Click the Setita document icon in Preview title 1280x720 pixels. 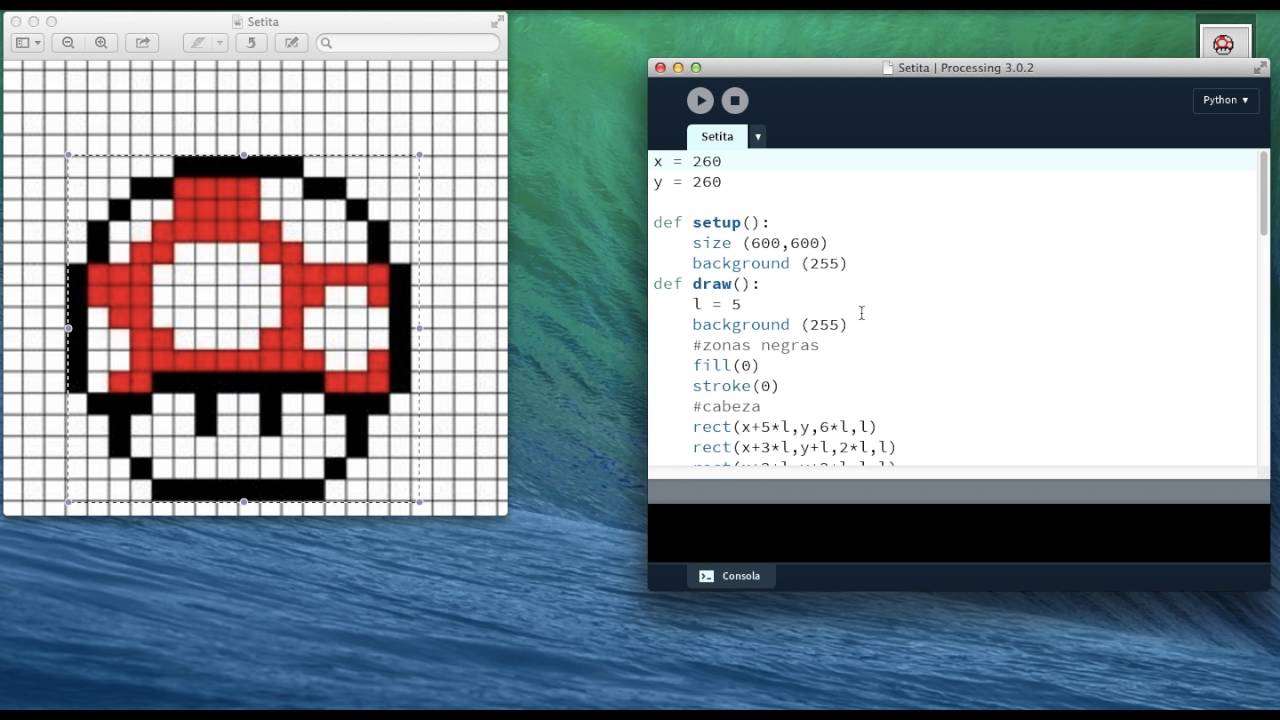[238, 21]
